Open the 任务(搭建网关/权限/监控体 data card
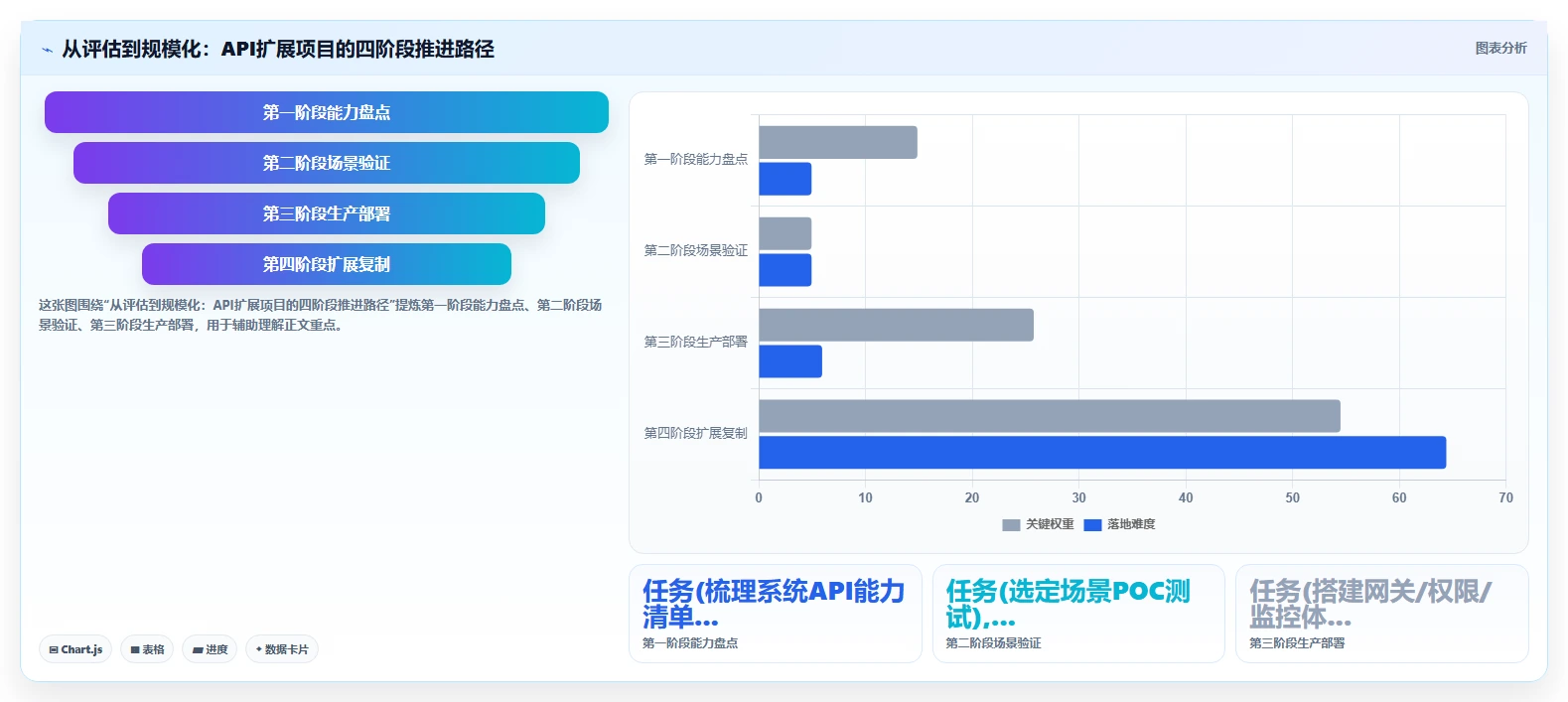The width and height of the screenshot is (1568, 702). [1382, 614]
